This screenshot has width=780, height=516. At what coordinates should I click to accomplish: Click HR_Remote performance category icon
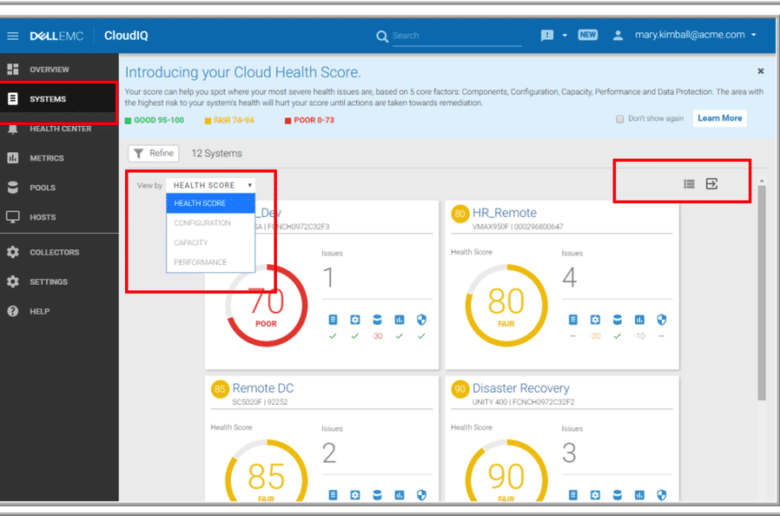click(639, 319)
